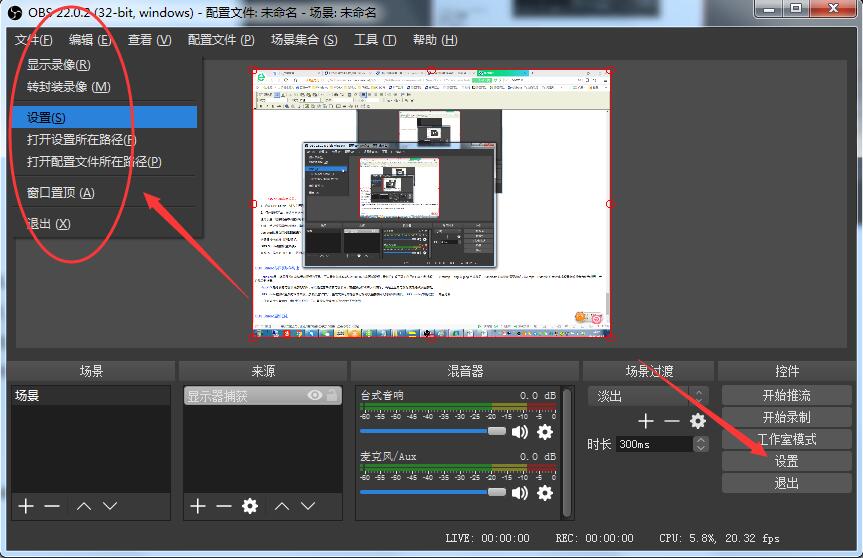Viewport: 863px width, 558px height.
Task: Open transition properties with the gear icon
Action: coord(698,421)
